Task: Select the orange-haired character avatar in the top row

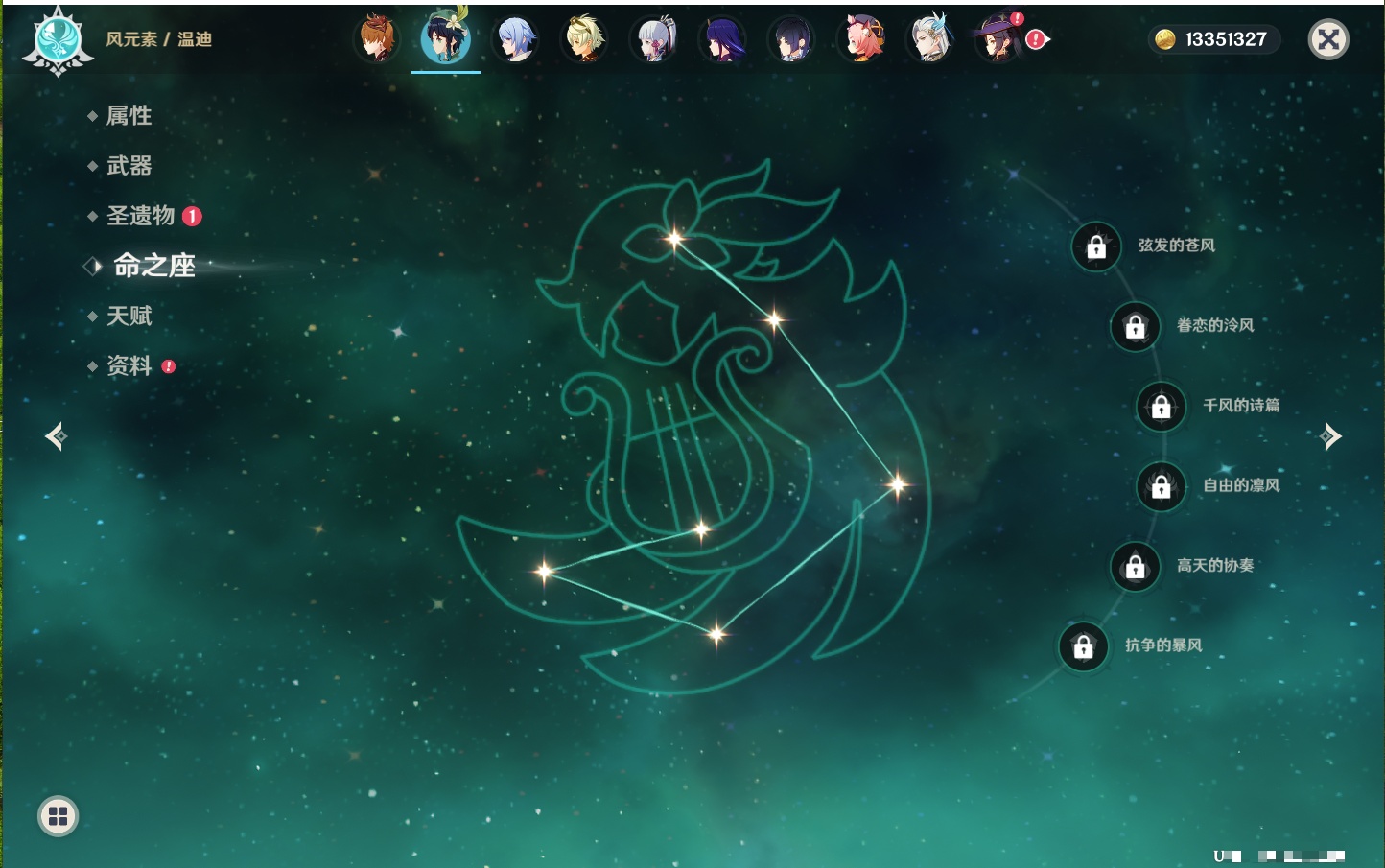Action: pyautogui.click(x=377, y=39)
